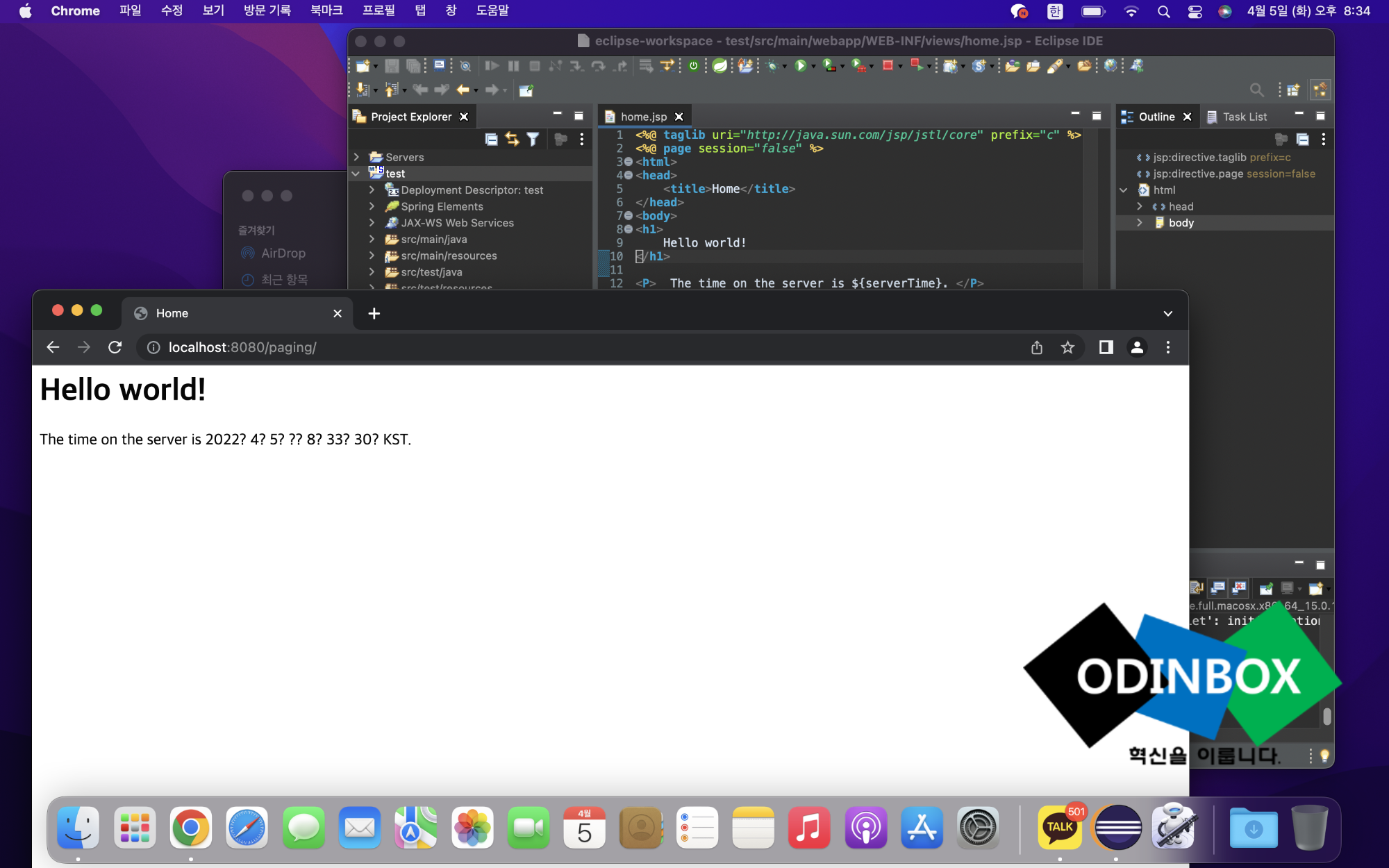Screen dimensions: 1389x868
Task: Click the console vertical scrollbar thumb
Action: 1326,716
